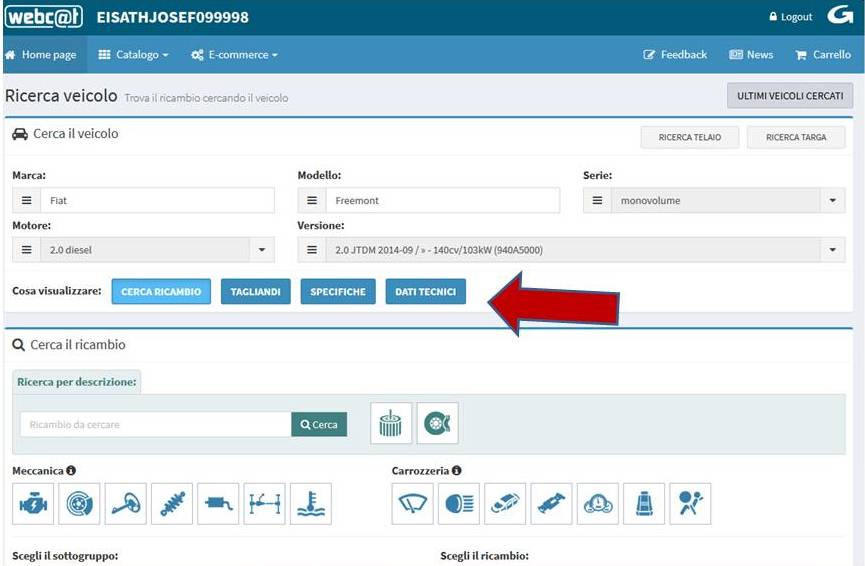Click the DATI TECNICI button

425,292
